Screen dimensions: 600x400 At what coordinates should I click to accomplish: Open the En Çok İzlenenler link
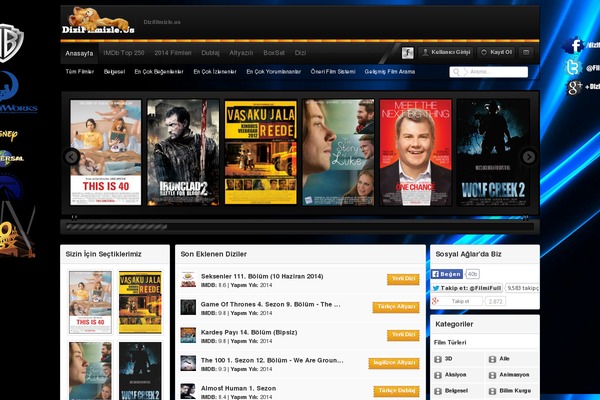(215, 72)
